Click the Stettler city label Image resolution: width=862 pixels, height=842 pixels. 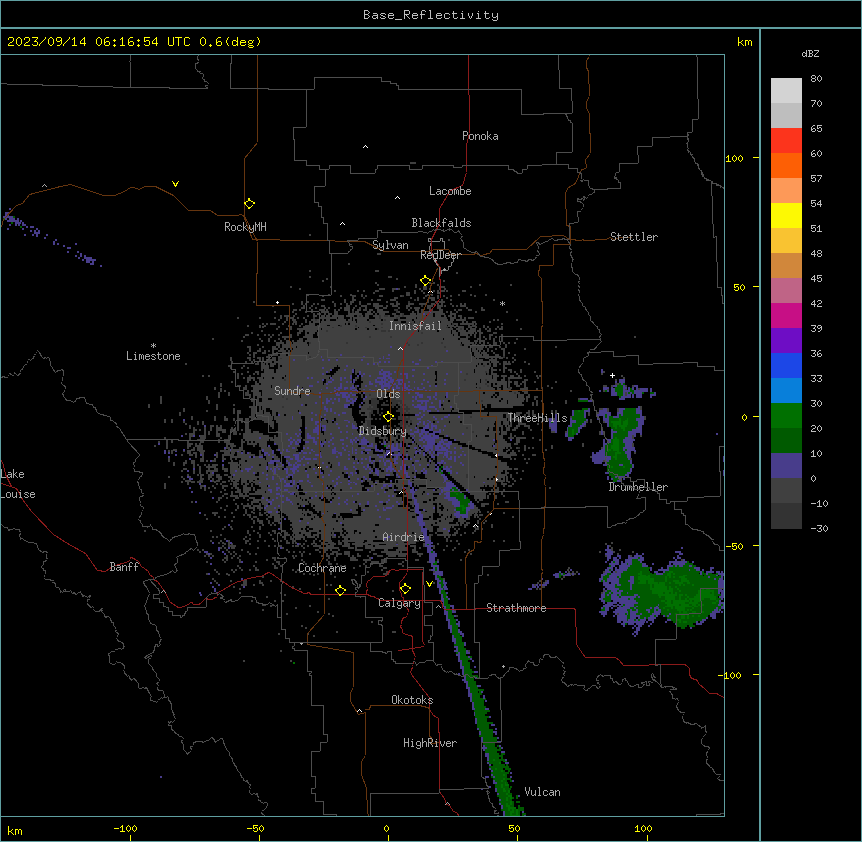(x=634, y=237)
